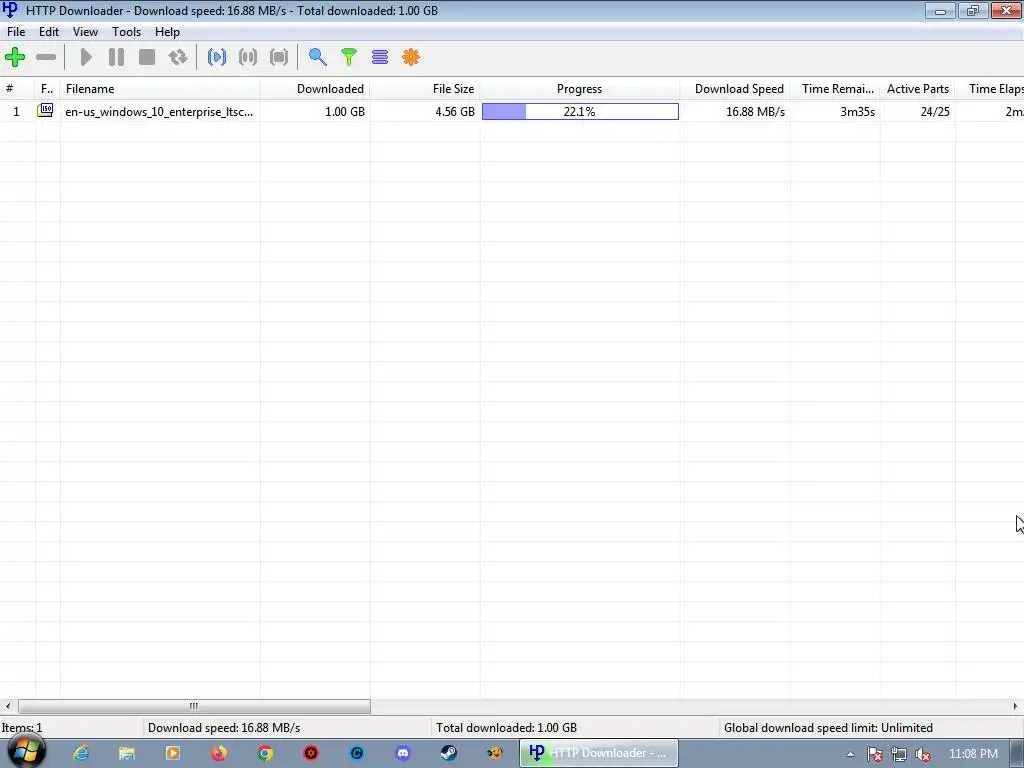
Task: Open the Help menu
Action: 167,31
